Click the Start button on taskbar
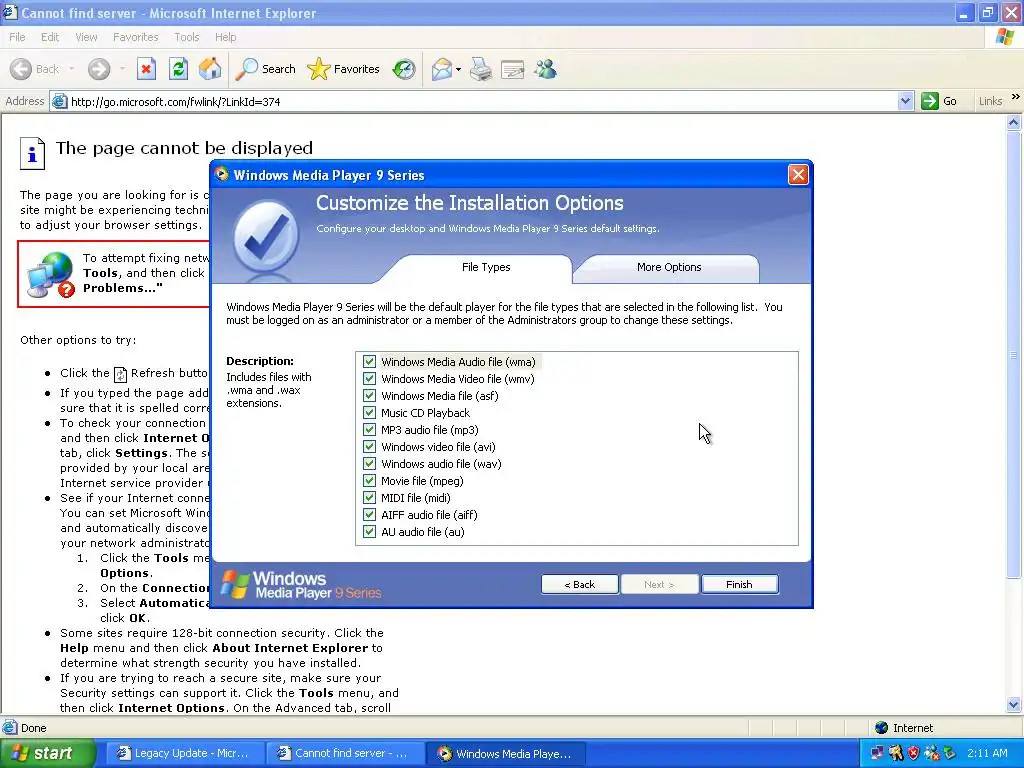This screenshot has height=768, width=1024. point(48,754)
